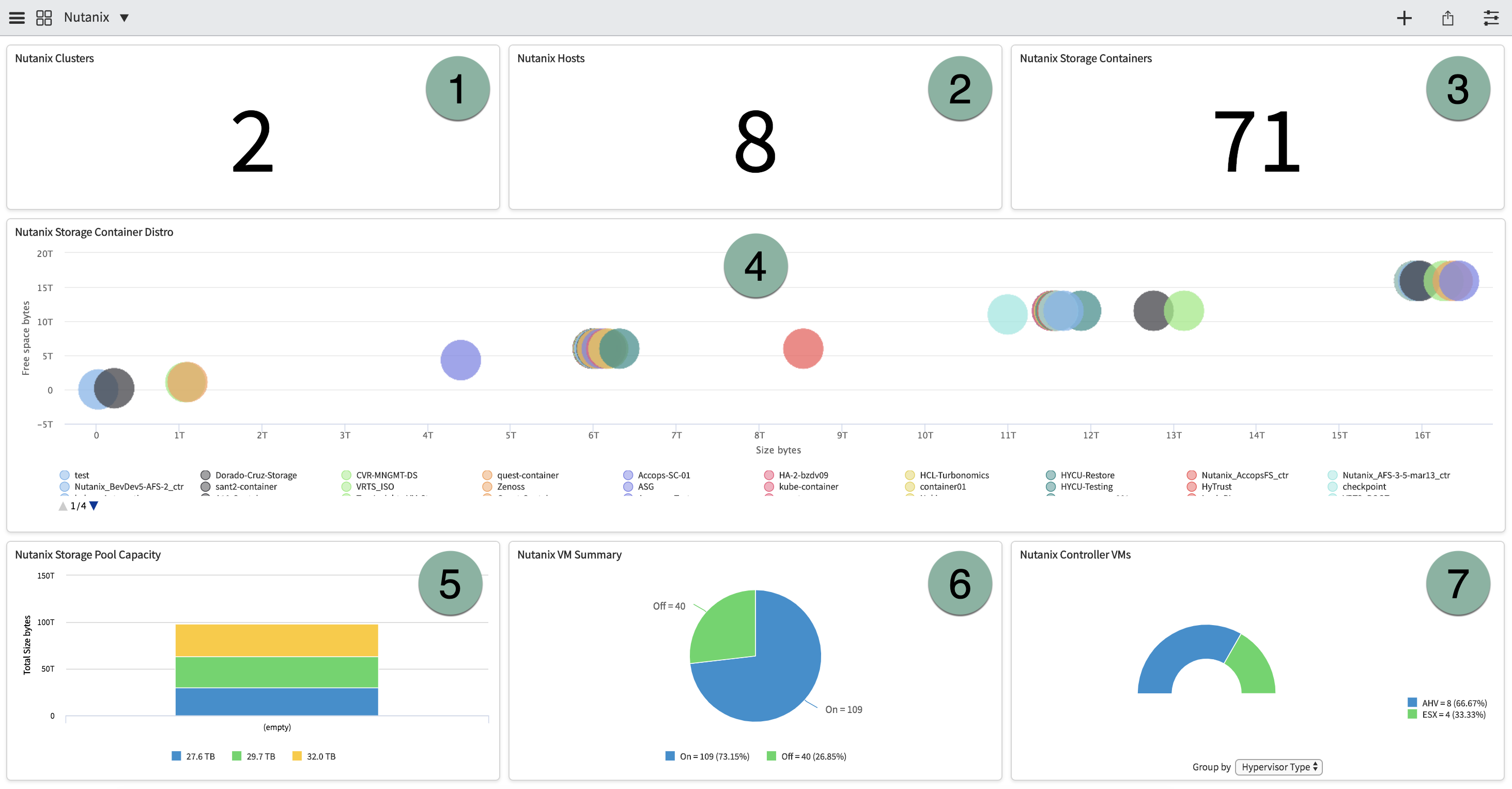Toggle quest-container legend entry
This screenshot has width=1512, height=789.
click(521, 475)
